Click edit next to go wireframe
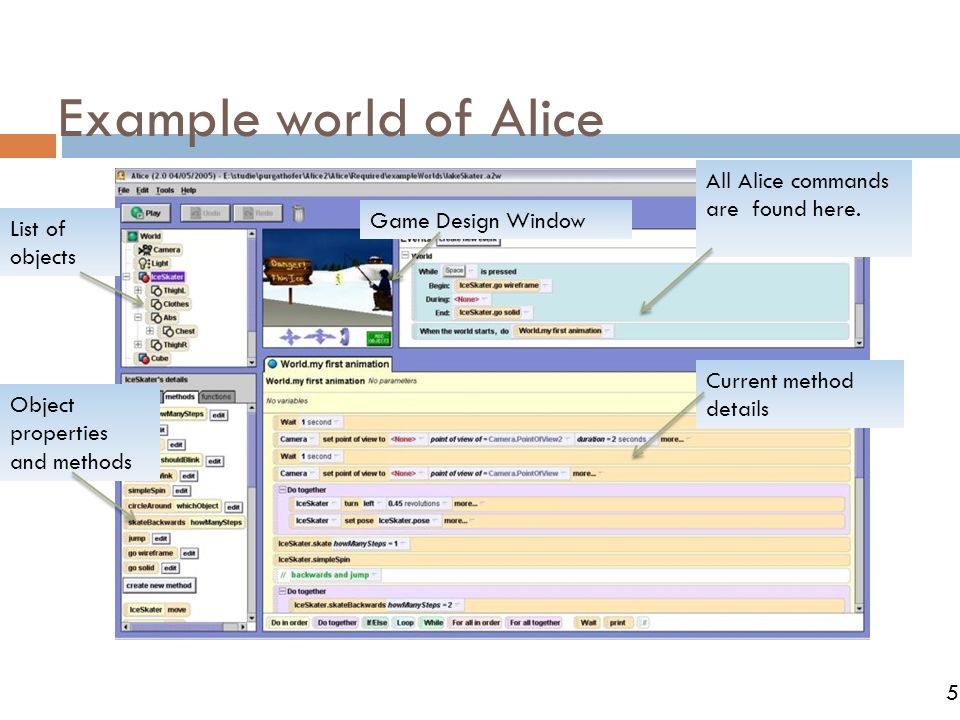The height and width of the screenshot is (720, 960). pos(189,553)
